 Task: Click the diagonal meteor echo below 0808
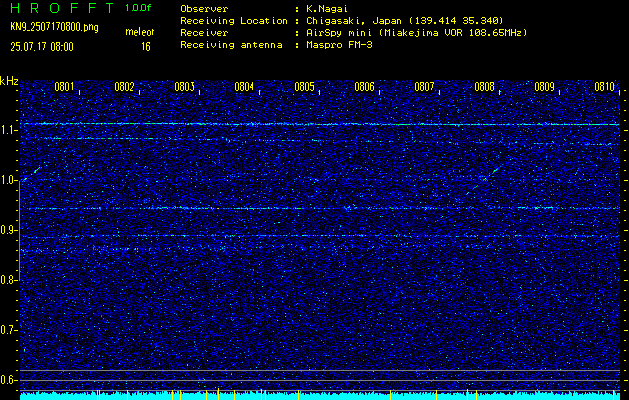[484, 179]
